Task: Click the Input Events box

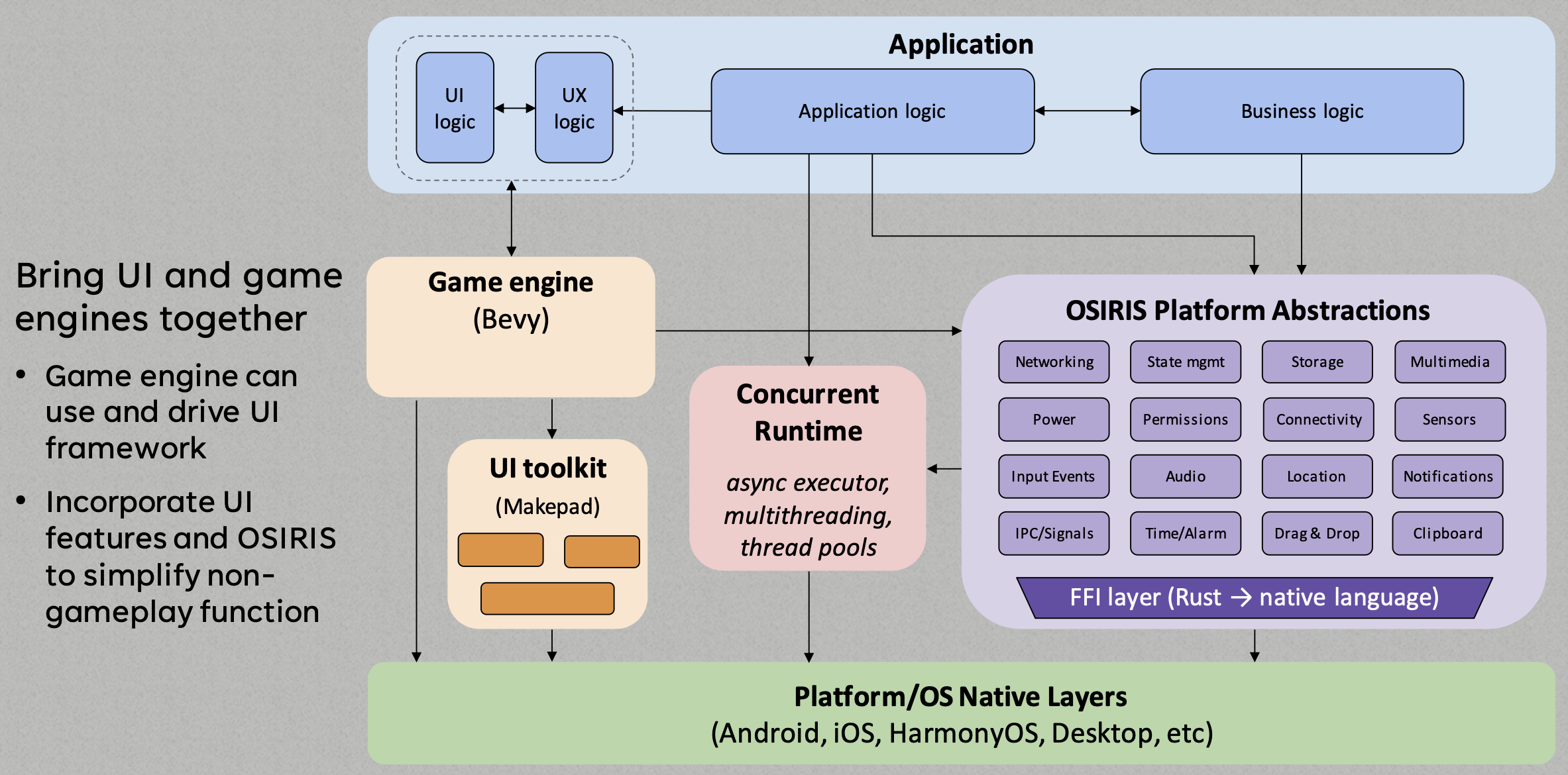Action: click(x=1054, y=476)
